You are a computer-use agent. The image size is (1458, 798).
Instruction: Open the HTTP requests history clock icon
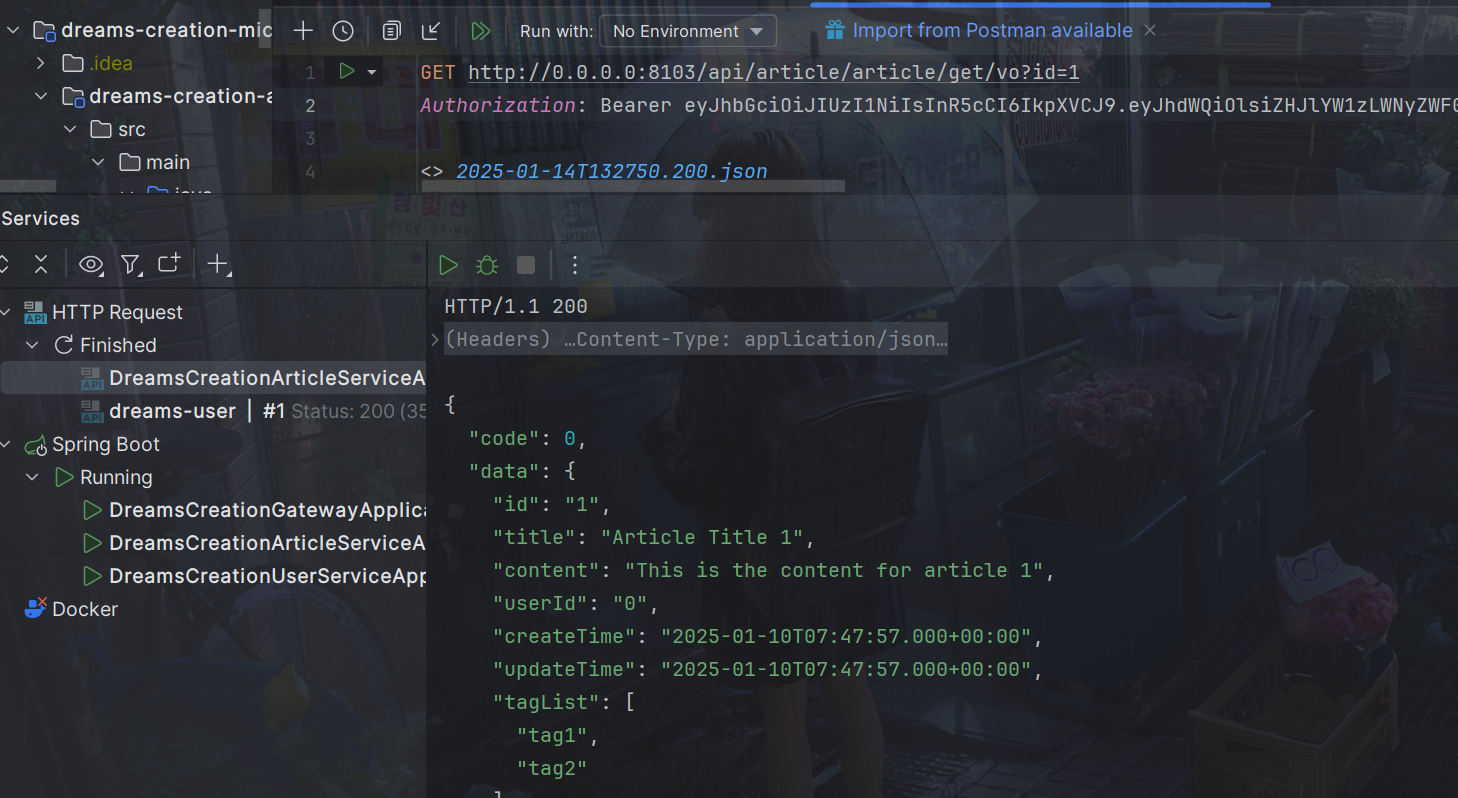coord(343,31)
